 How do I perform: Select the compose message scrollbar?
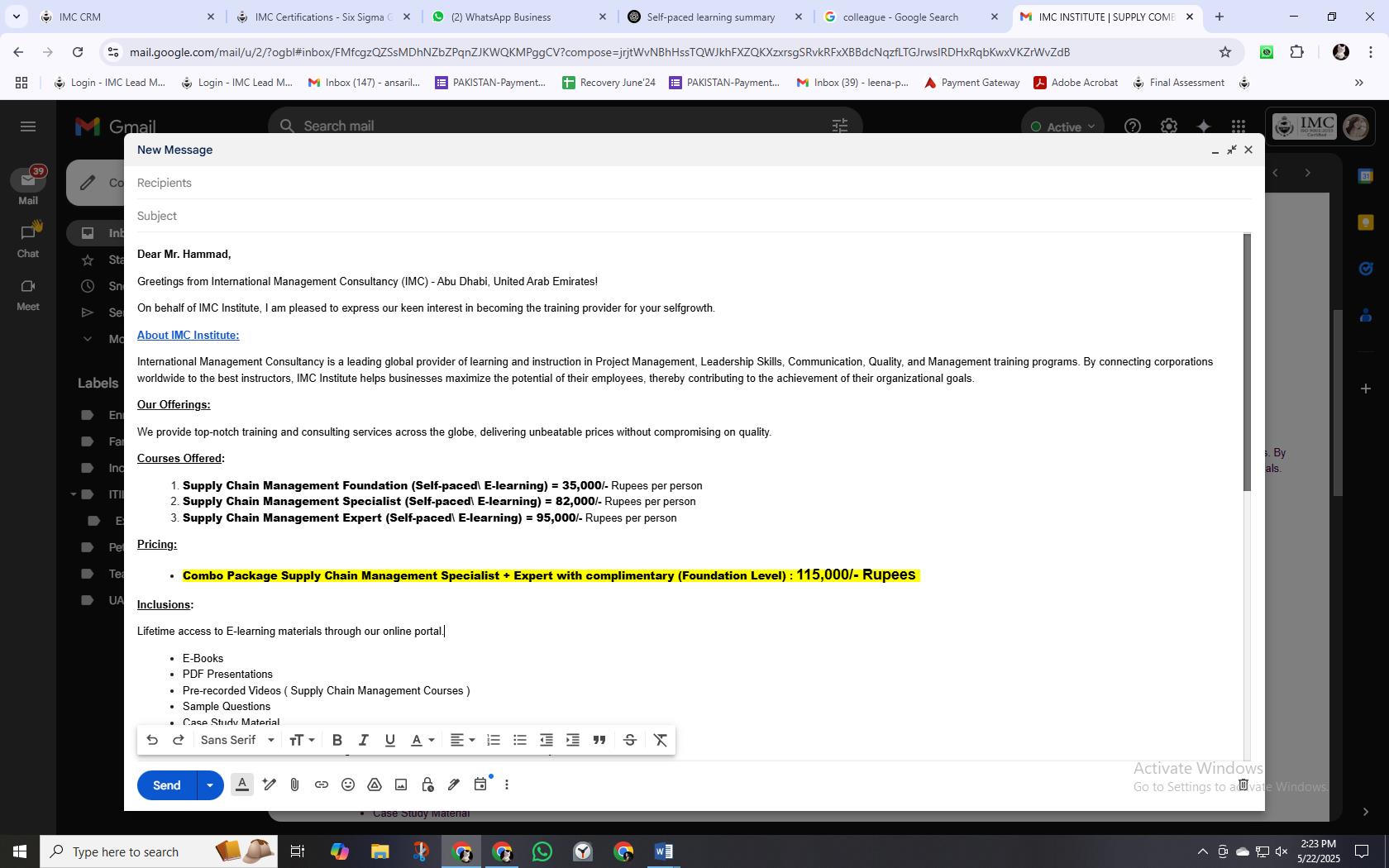[x=1247, y=362]
